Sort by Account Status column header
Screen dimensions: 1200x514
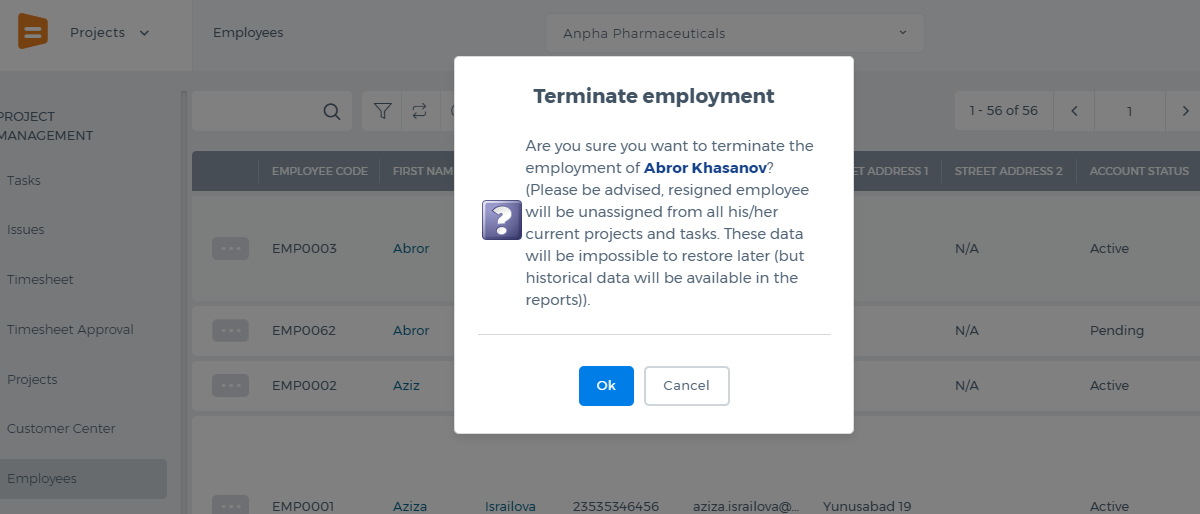(1139, 171)
